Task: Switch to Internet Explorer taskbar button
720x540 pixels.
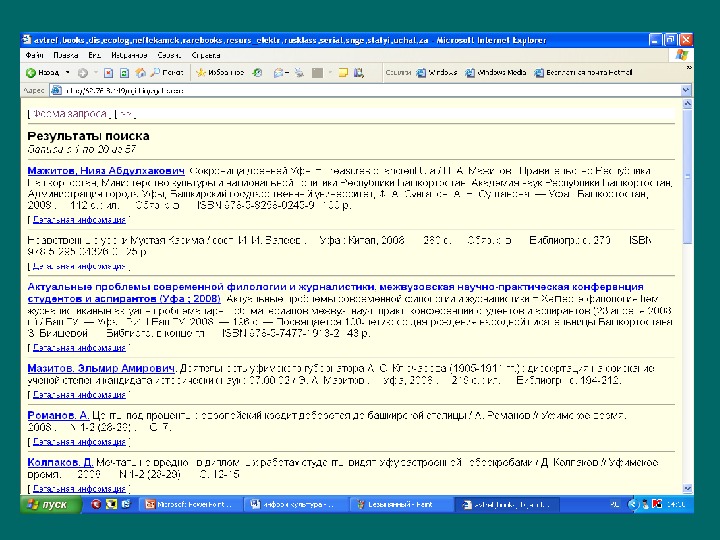Action: pos(506,504)
